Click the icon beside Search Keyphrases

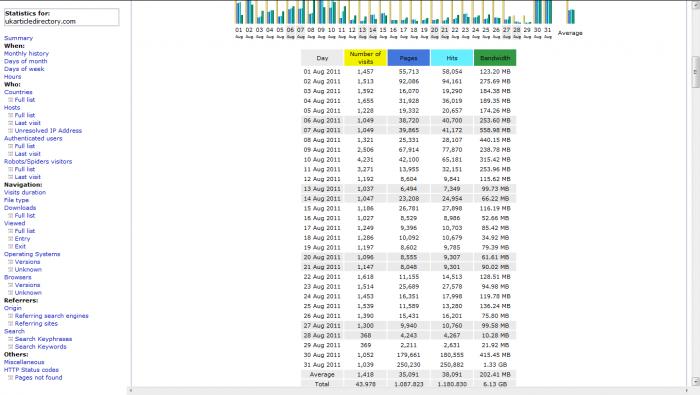click(11, 339)
